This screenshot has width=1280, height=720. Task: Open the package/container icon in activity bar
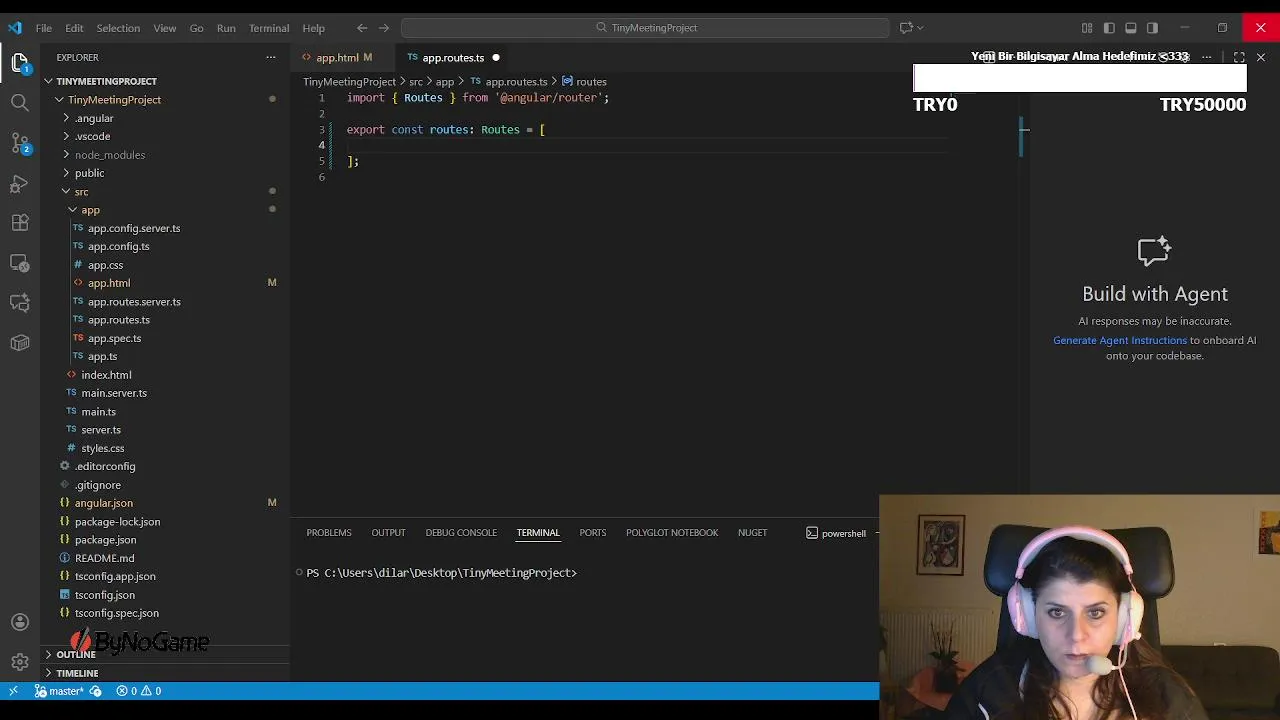20,343
